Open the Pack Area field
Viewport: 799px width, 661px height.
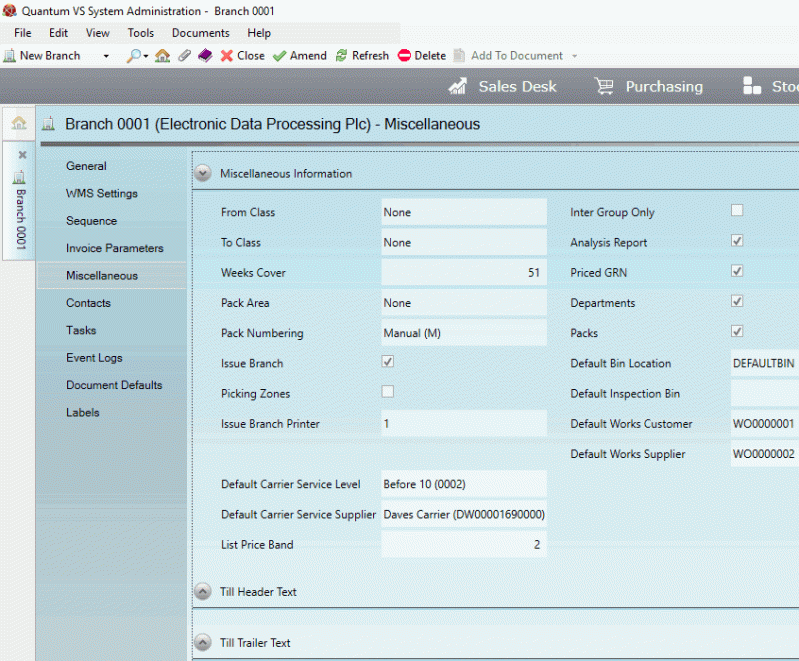(x=464, y=303)
